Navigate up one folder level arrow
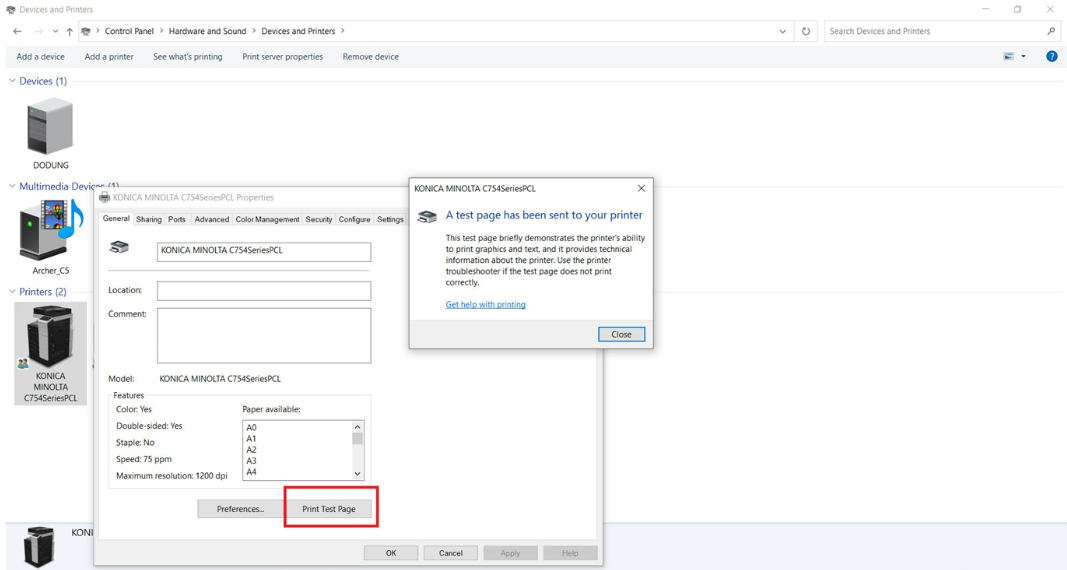The image size is (1067, 570). pos(70,31)
